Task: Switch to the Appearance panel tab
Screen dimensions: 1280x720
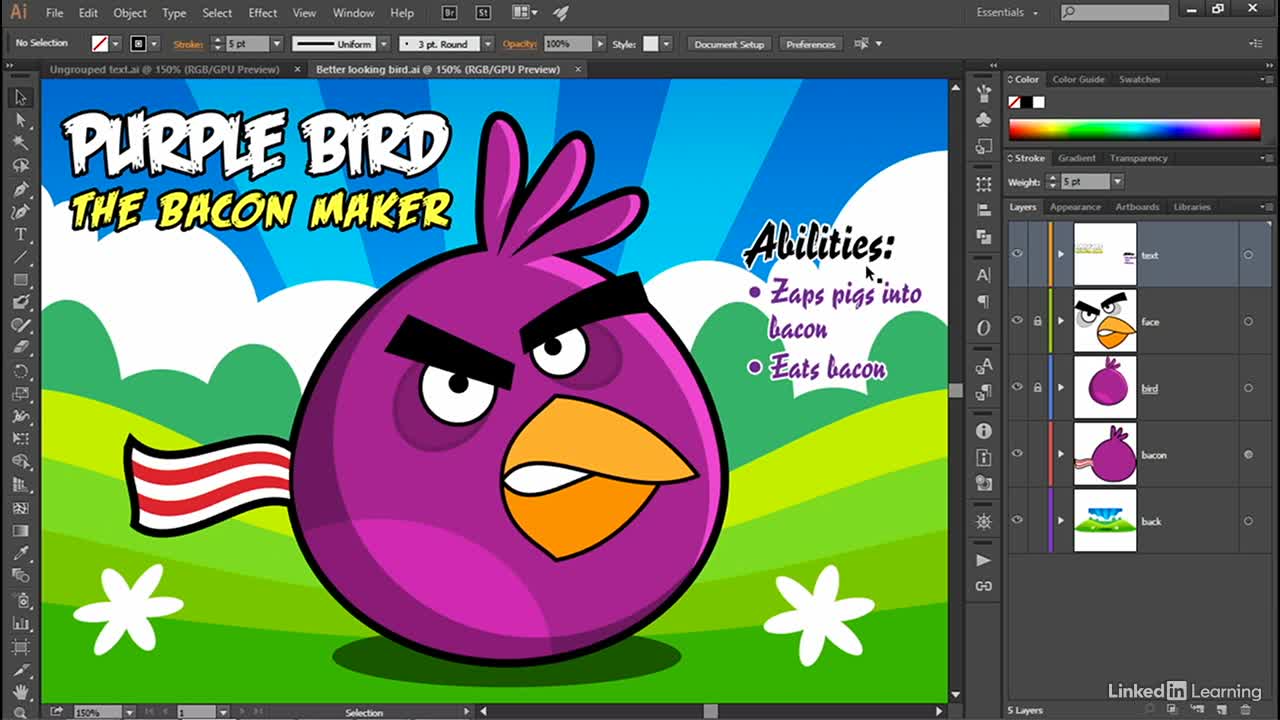Action: pyautogui.click(x=1075, y=207)
